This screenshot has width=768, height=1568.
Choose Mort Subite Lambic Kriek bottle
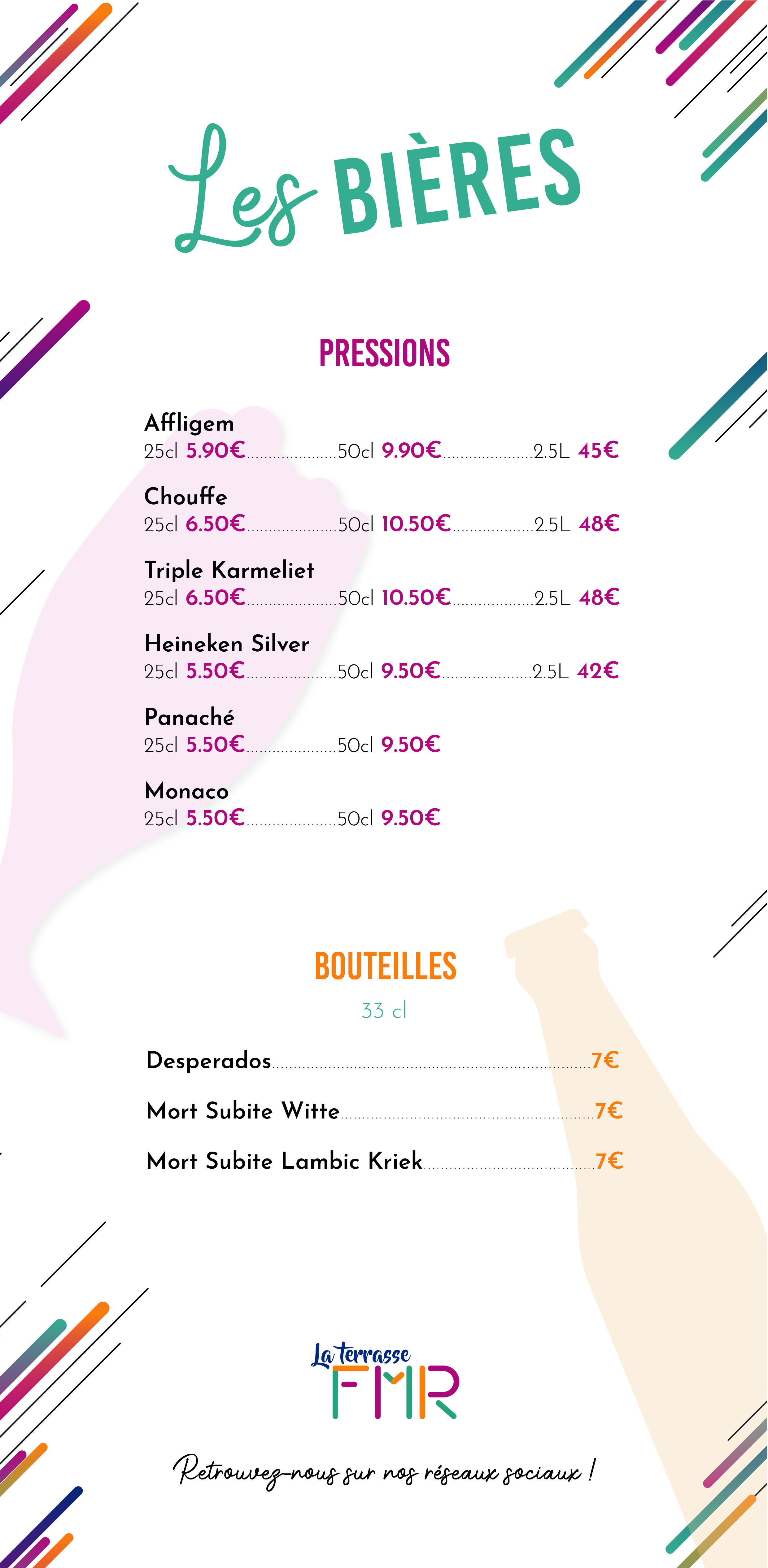click(x=385, y=1161)
